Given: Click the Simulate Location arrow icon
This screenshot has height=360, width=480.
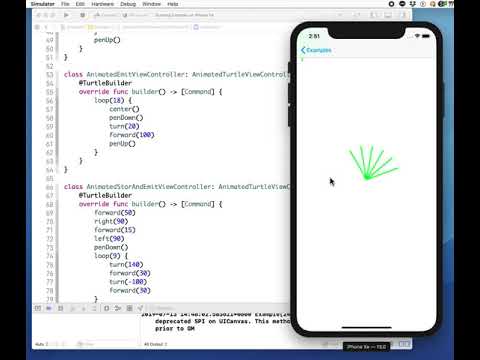Looking at the screenshot, I should click(140, 308).
